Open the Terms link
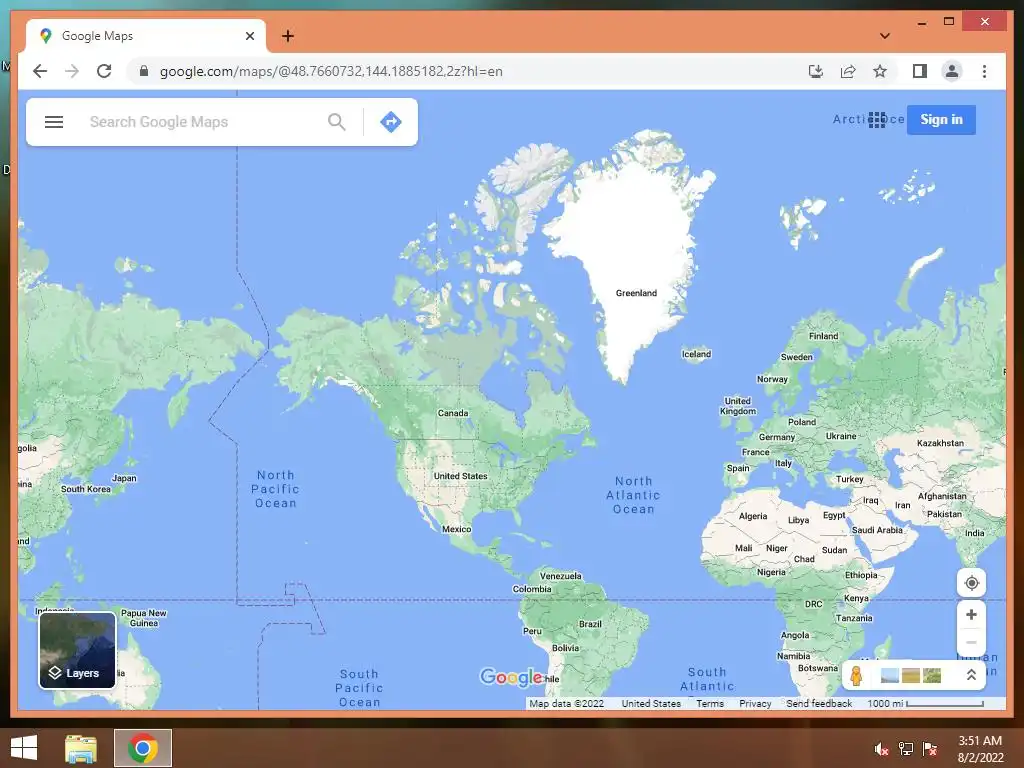 tap(709, 703)
